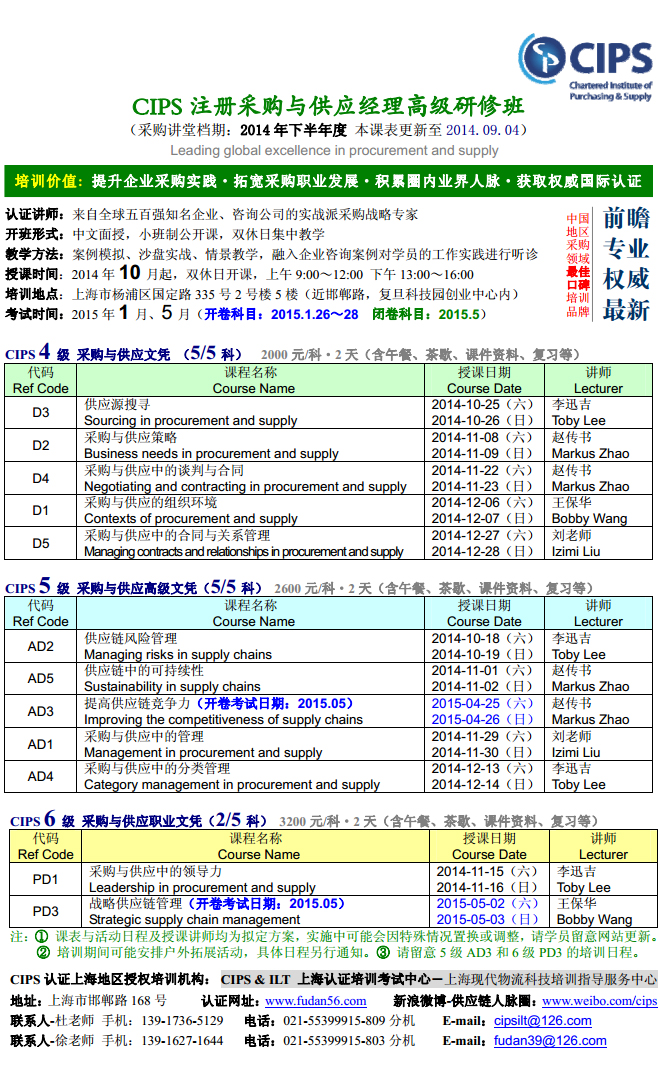Select lecturer Bobby Wang in D1 row
Screen dimensions: 660x1078
click(589, 519)
